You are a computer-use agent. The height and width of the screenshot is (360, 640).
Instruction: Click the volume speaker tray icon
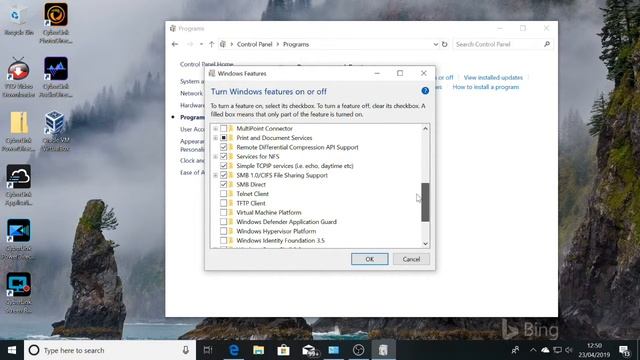pos(569,350)
